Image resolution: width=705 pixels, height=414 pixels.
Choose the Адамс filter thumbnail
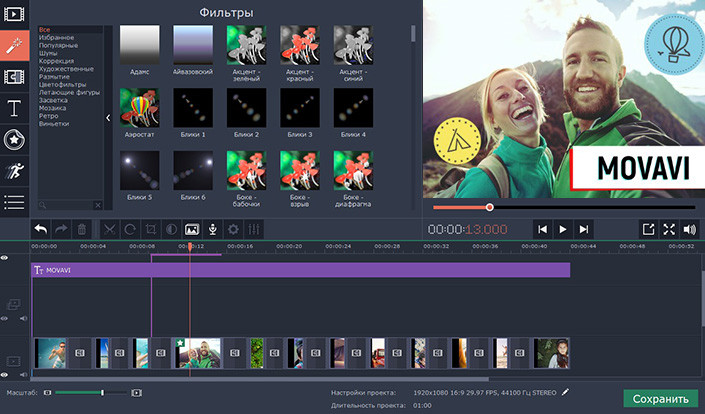(x=139, y=45)
